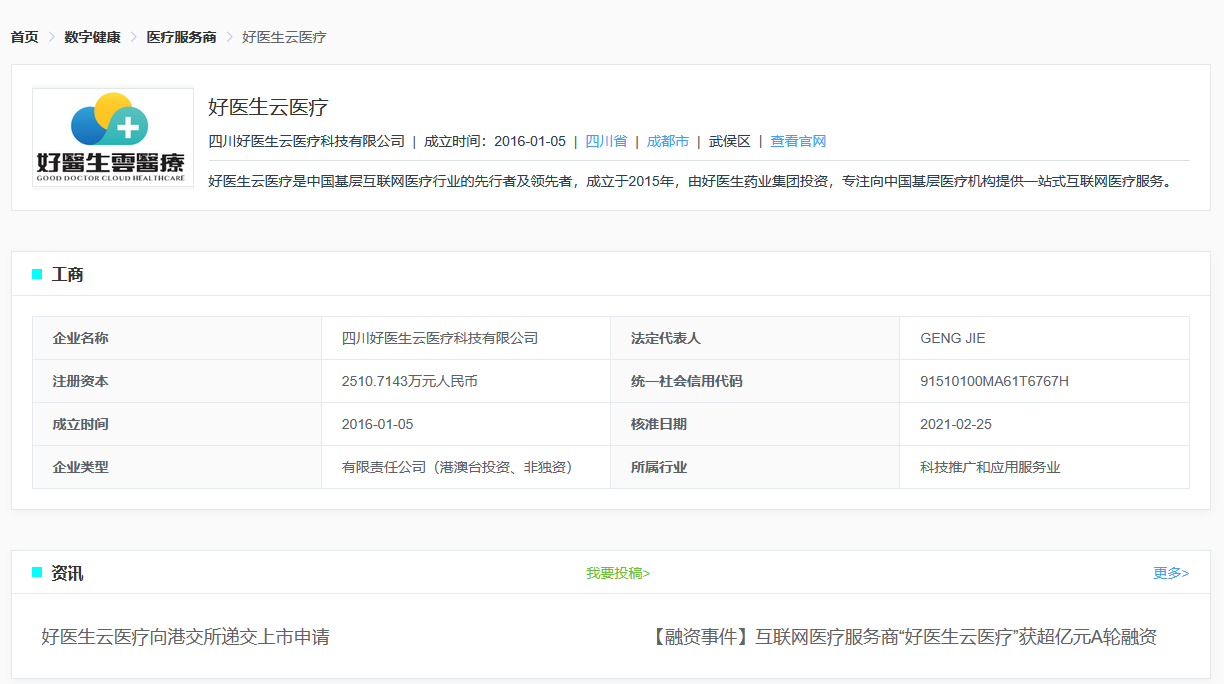The height and width of the screenshot is (684, 1224).
Task: Click legal representative value GENG JIE
Action: coord(952,338)
